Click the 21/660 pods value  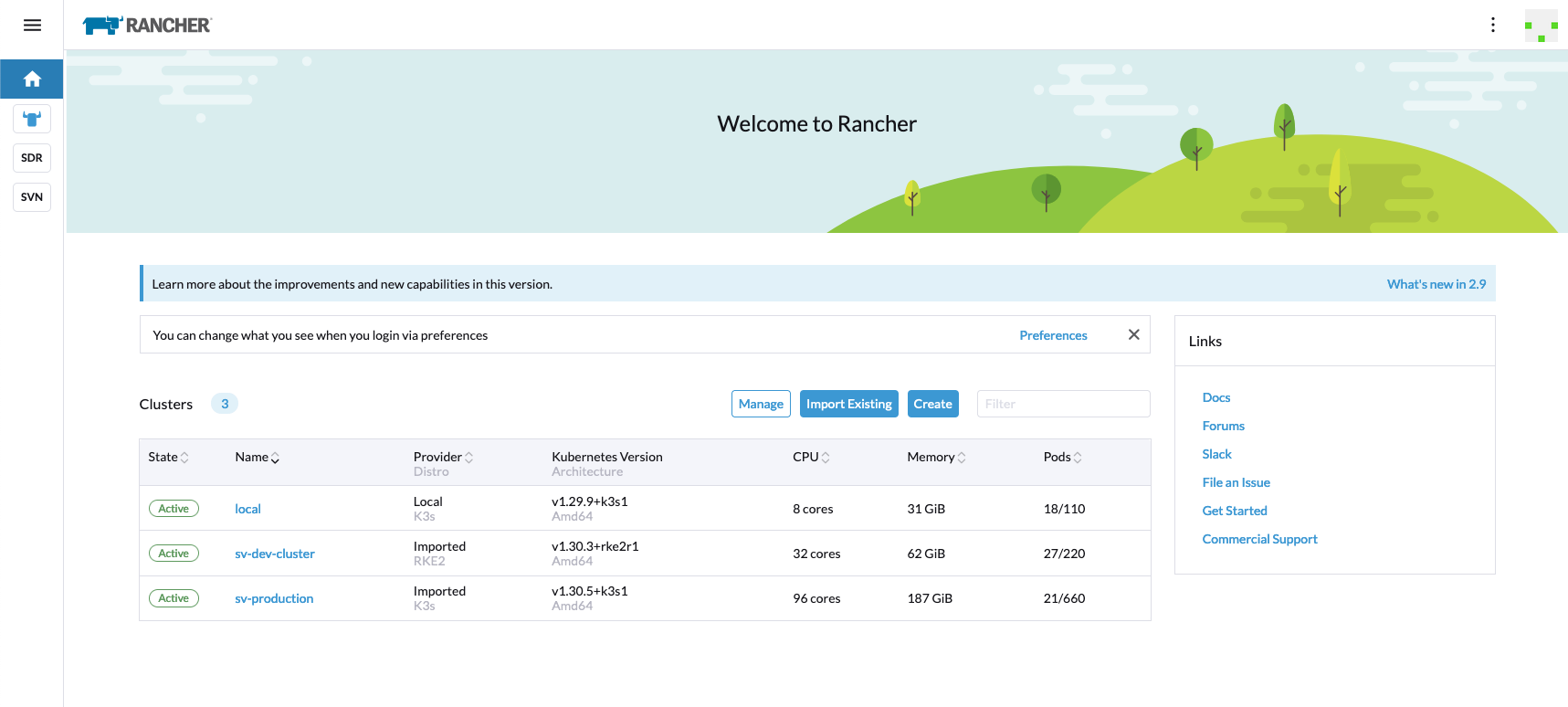point(1065,598)
